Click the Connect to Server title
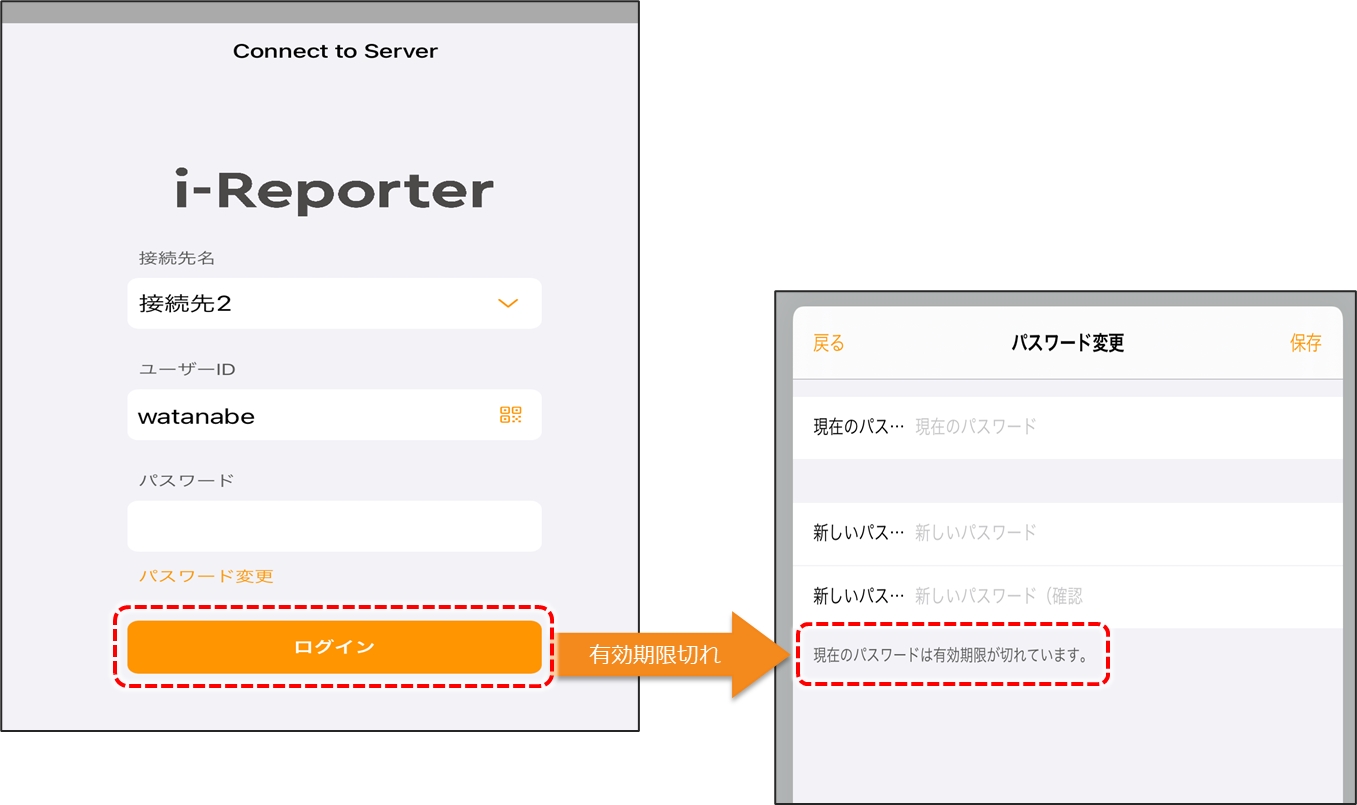 [x=335, y=51]
